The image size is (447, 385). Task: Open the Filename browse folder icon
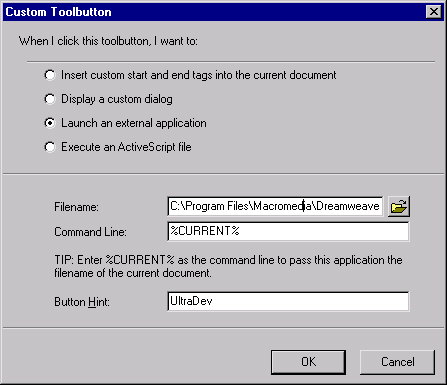pyautogui.click(x=399, y=207)
